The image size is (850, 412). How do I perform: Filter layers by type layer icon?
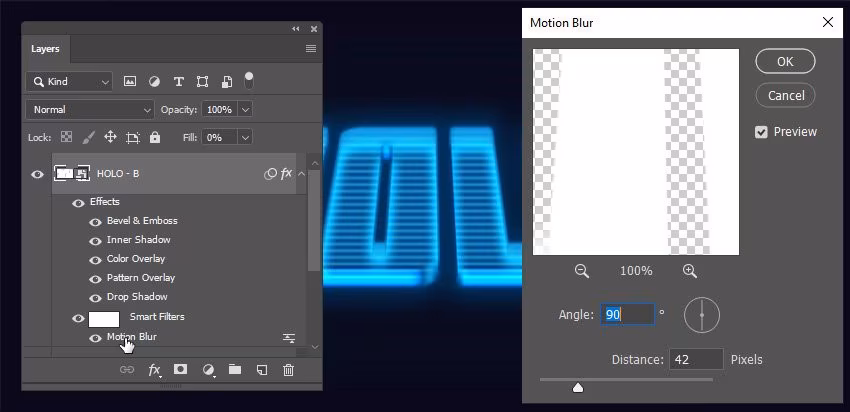click(178, 82)
